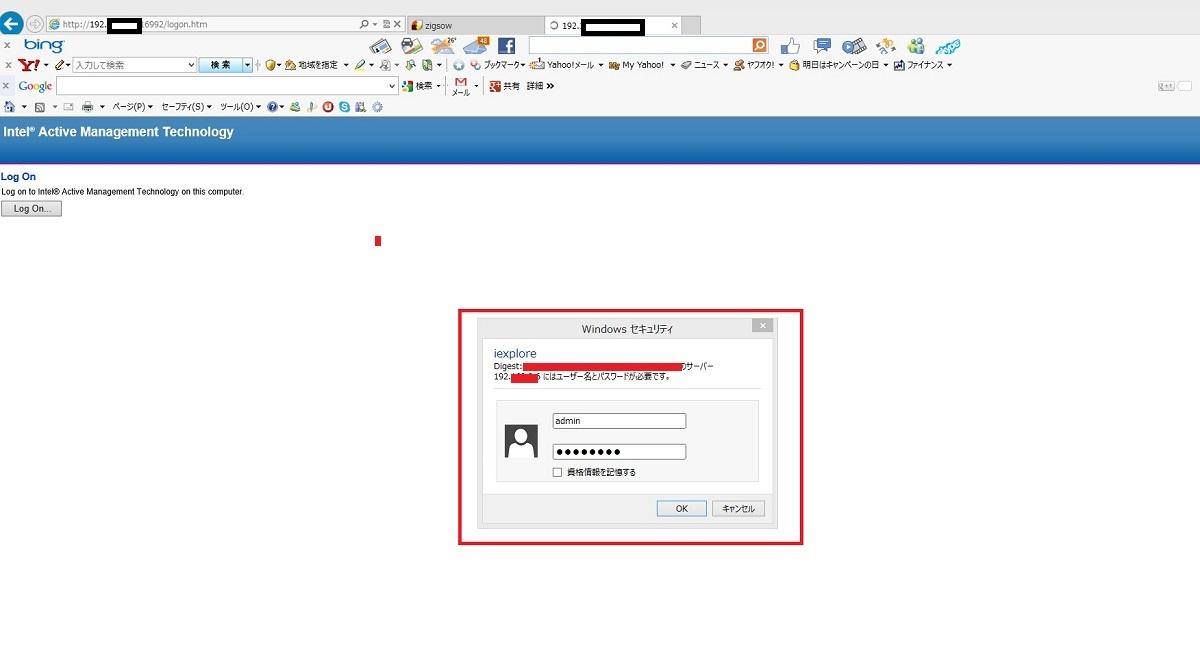The height and width of the screenshot is (652, 1200).
Task: Click the forward navigation arrow
Action: (35, 24)
